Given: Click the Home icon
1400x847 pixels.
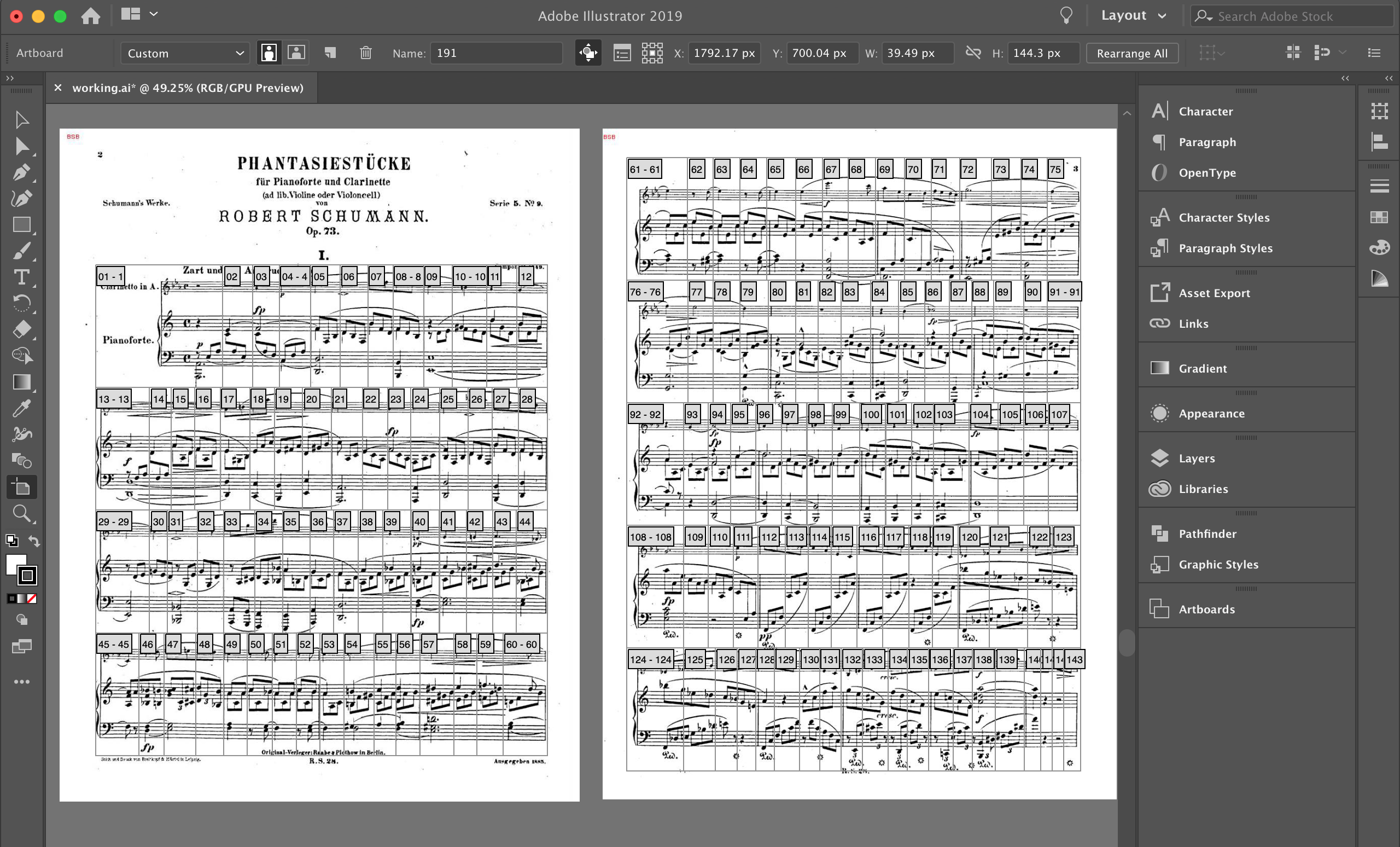Looking at the screenshot, I should (x=90, y=16).
